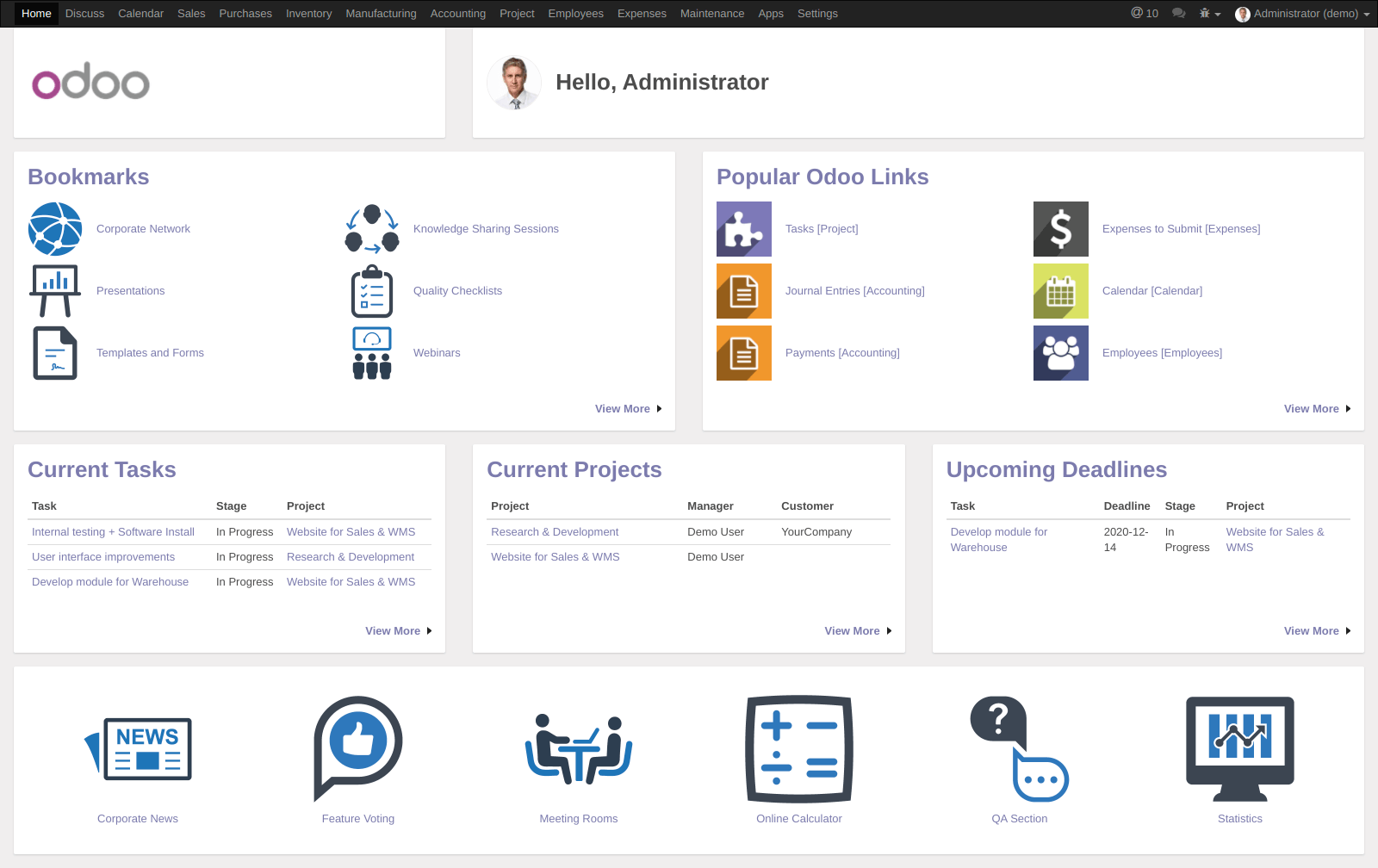Click the Expenses to Submit dollar icon
This screenshot has width=1378, height=868.
coord(1060,229)
